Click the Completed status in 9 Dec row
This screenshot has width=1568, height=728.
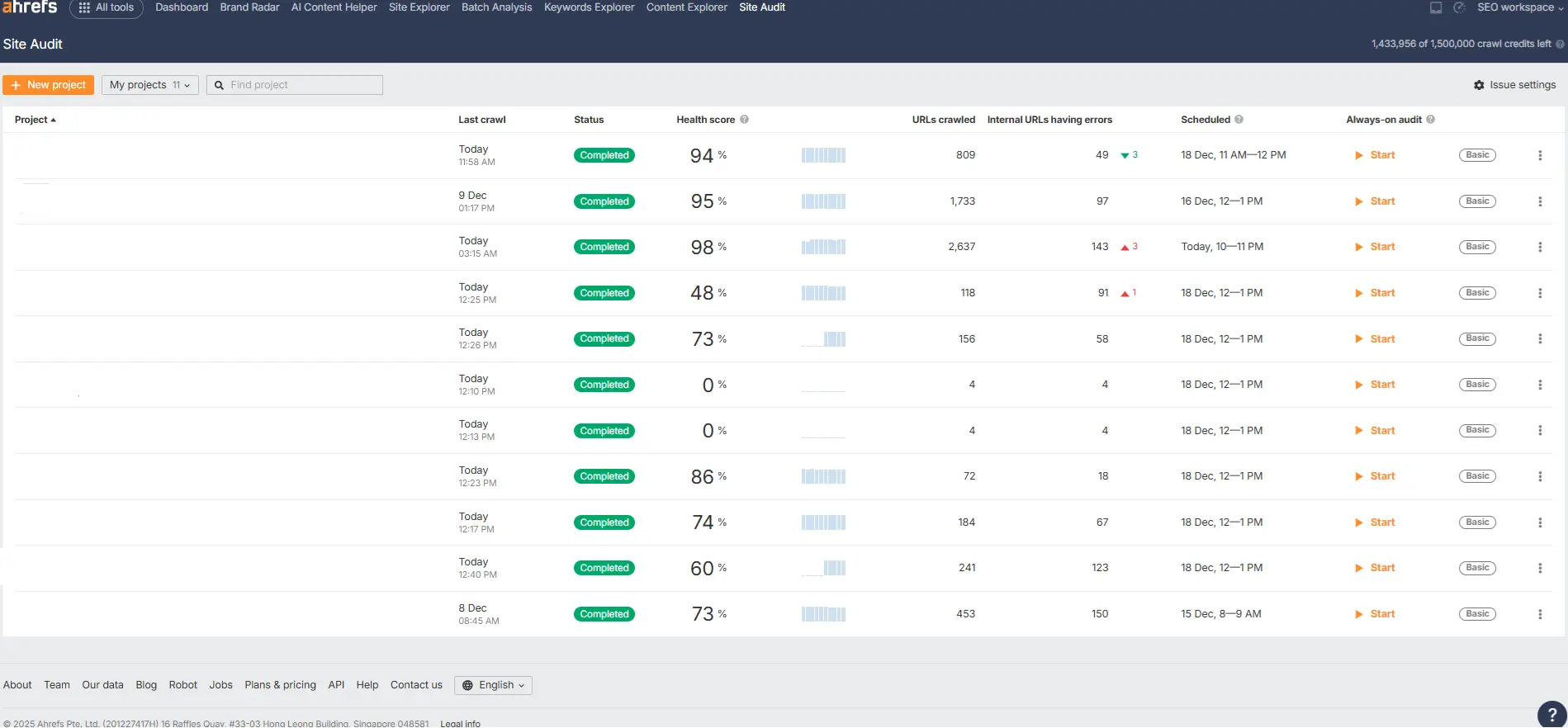pyautogui.click(x=604, y=201)
